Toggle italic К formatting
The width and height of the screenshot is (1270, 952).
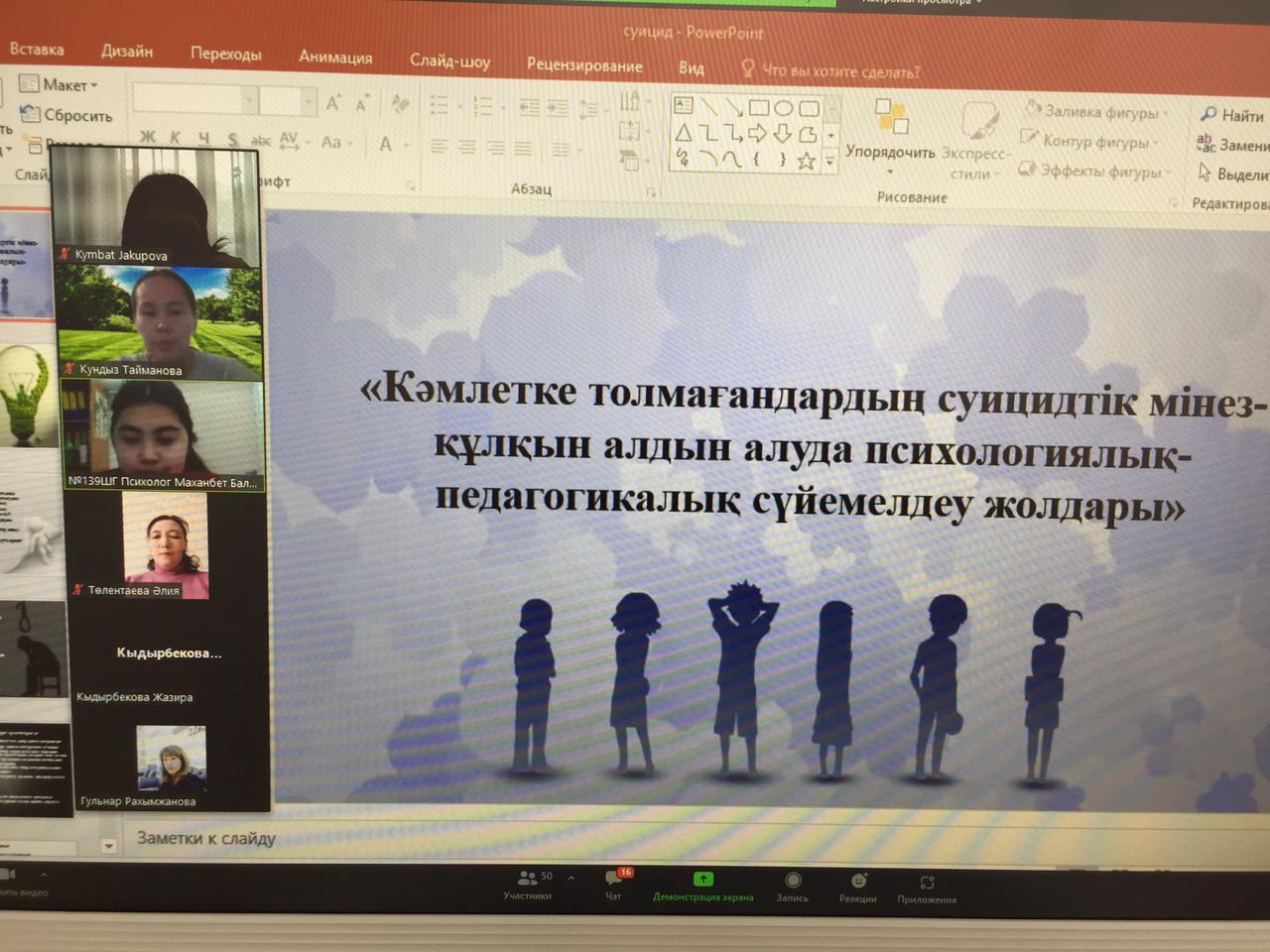(x=176, y=138)
